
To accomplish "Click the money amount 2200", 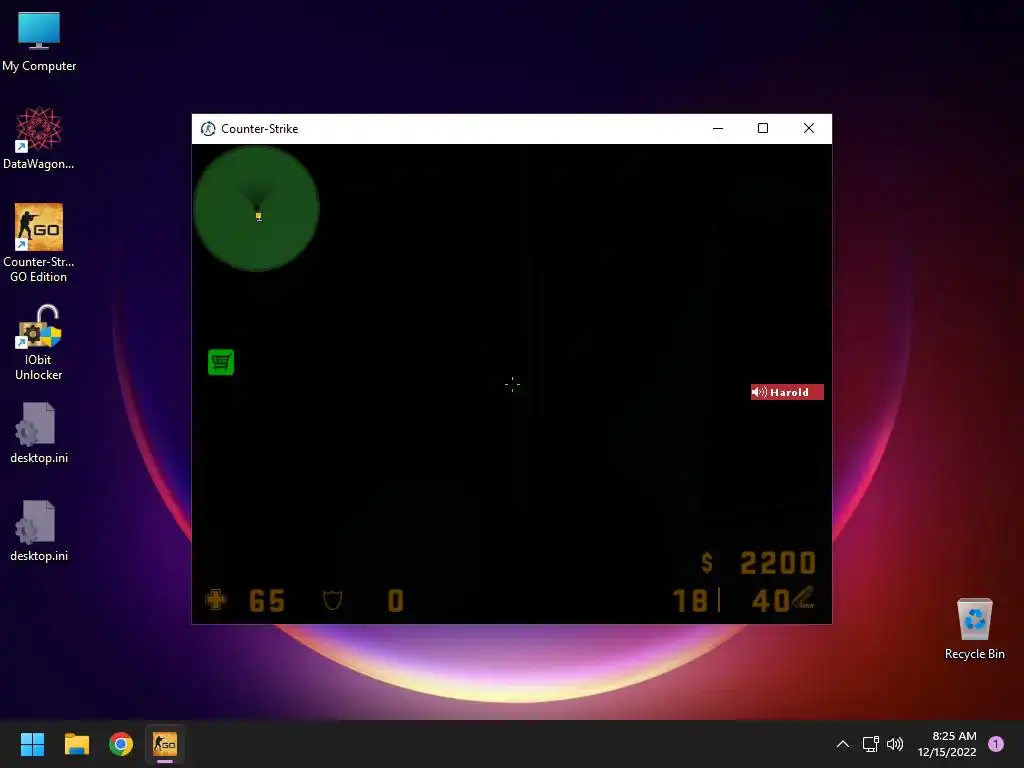I will pos(778,563).
